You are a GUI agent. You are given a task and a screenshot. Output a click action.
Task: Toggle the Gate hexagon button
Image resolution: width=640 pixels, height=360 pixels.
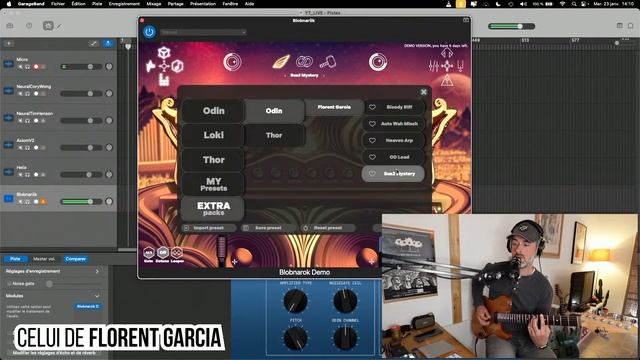click(x=149, y=253)
